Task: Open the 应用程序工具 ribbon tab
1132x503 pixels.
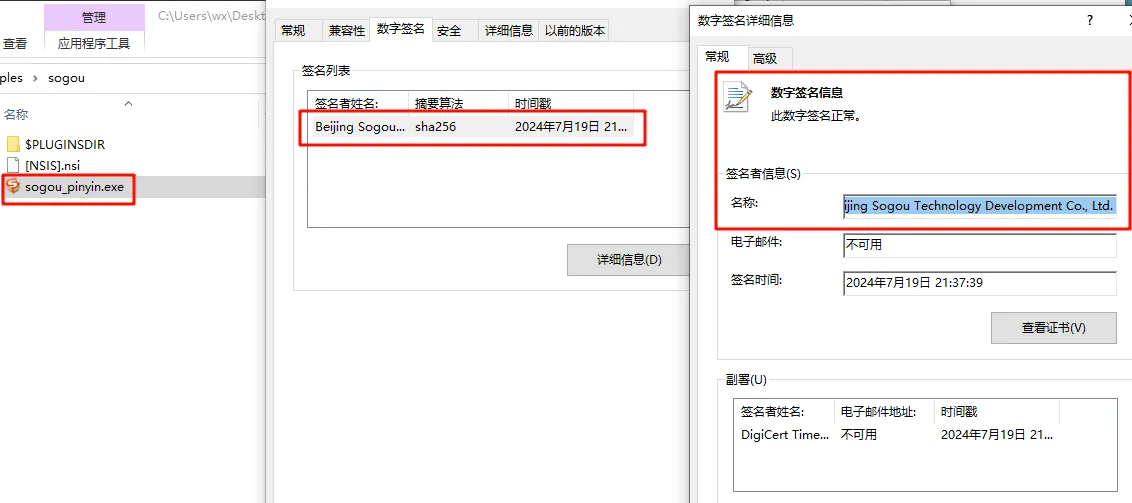Action: (x=94, y=43)
